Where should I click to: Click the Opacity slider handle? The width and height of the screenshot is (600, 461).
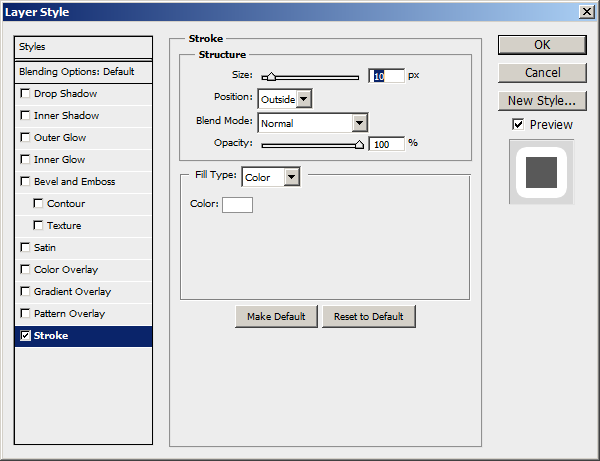coord(359,145)
